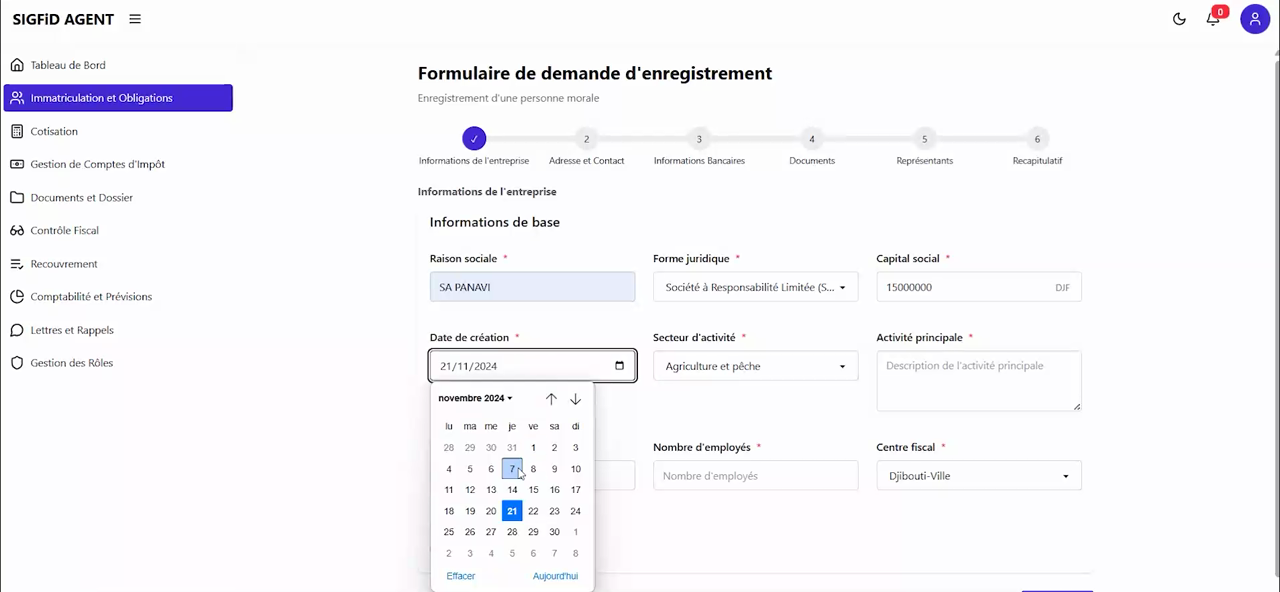Open the user profile avatar
1280x592 pixels.
point(1255,19)
